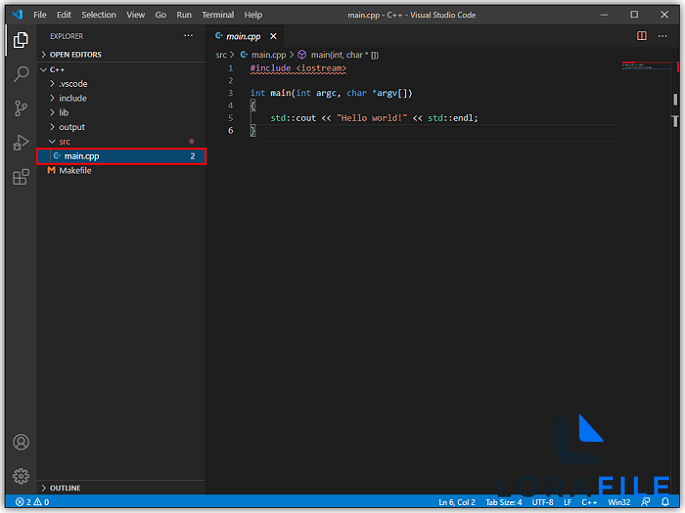Expand the output folder
This screenshot has width=685, height=513.
121,127
